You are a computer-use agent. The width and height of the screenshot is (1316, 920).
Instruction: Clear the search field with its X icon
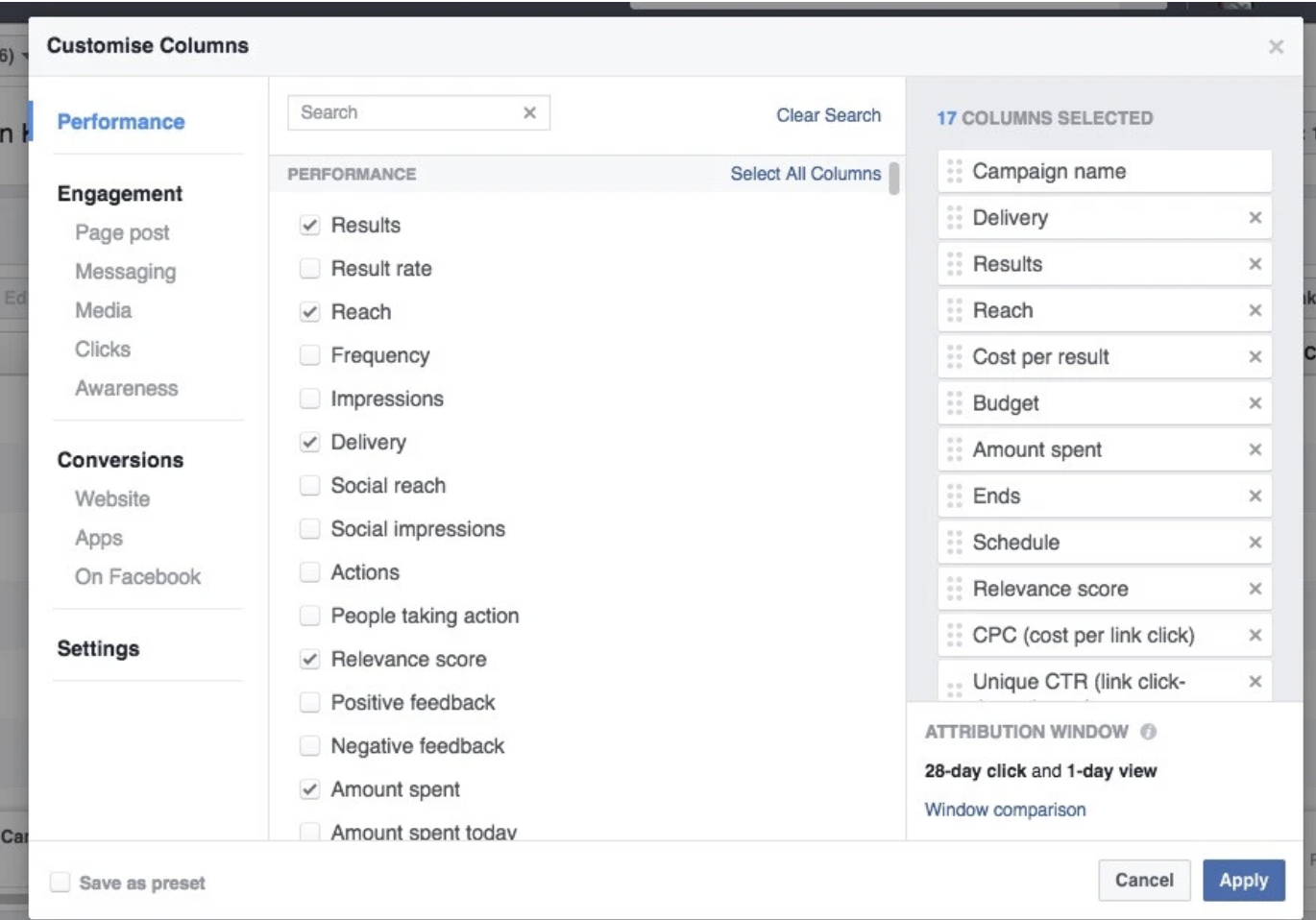529,113
